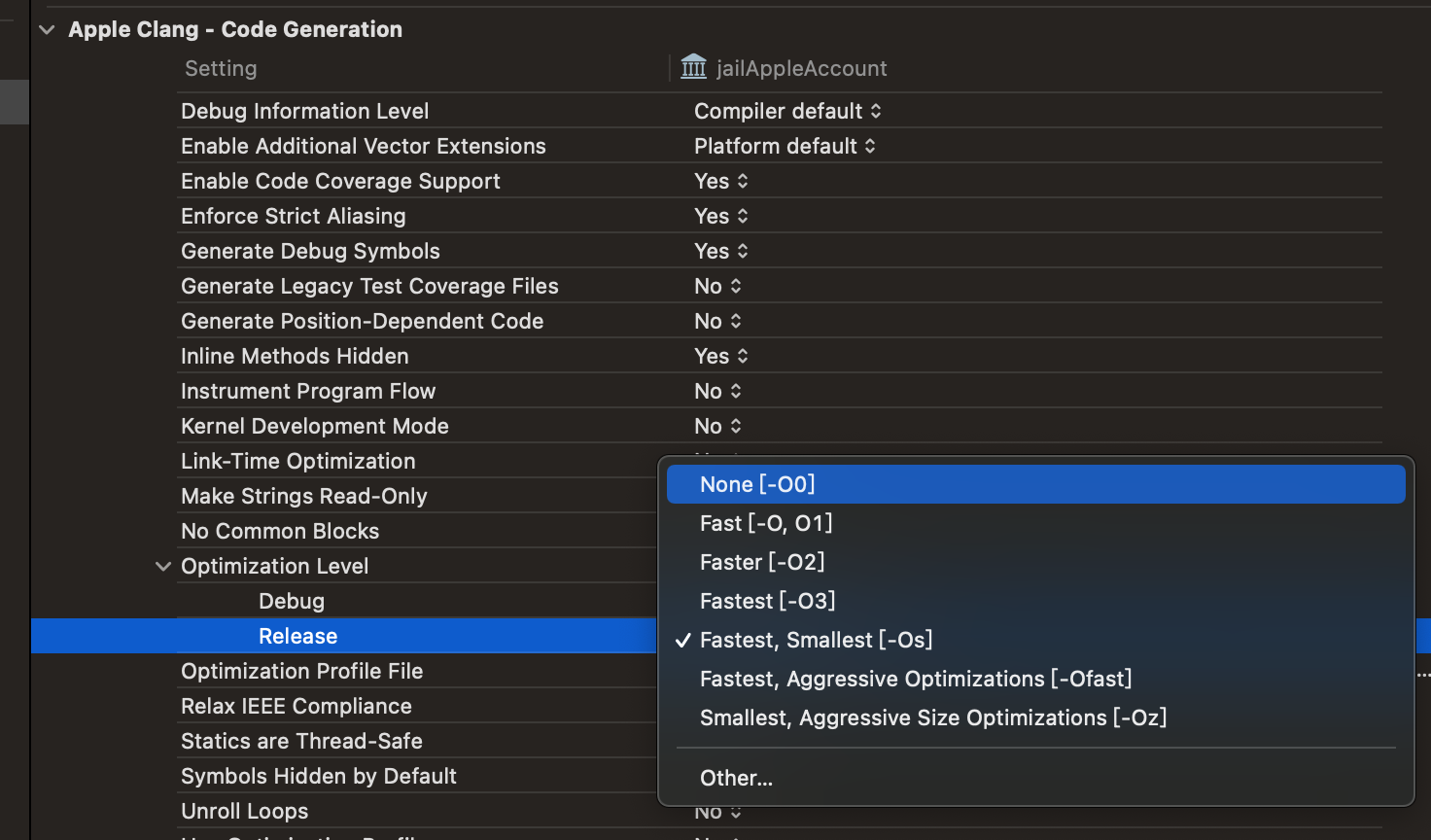Select the Enable Additional Vector Extensions row
The width and height of the screenshot is (1431, 840).
[x=364, y=146]
